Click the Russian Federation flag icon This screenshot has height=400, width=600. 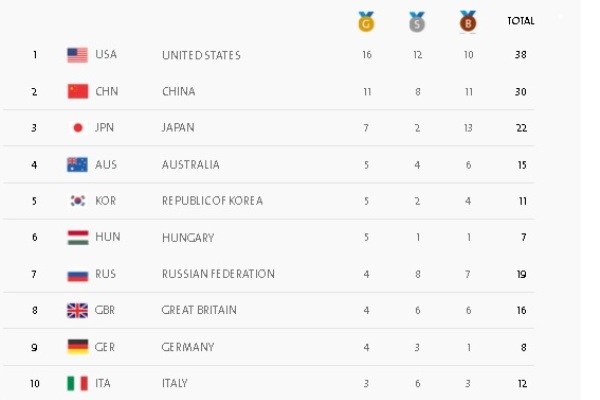tap(78, 274)
